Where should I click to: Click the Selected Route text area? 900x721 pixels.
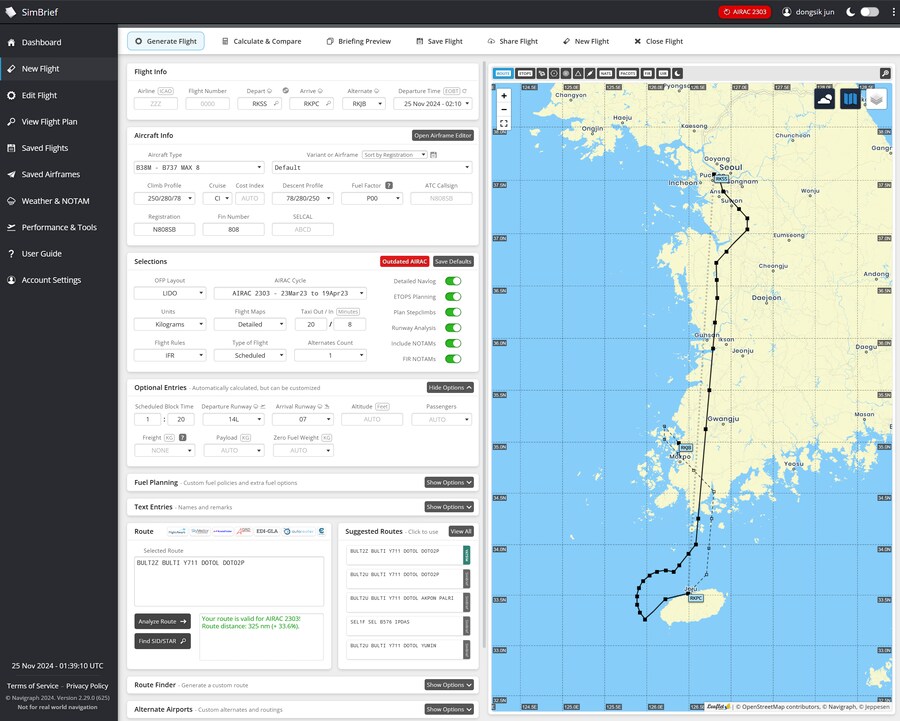[x=229, y=581]
